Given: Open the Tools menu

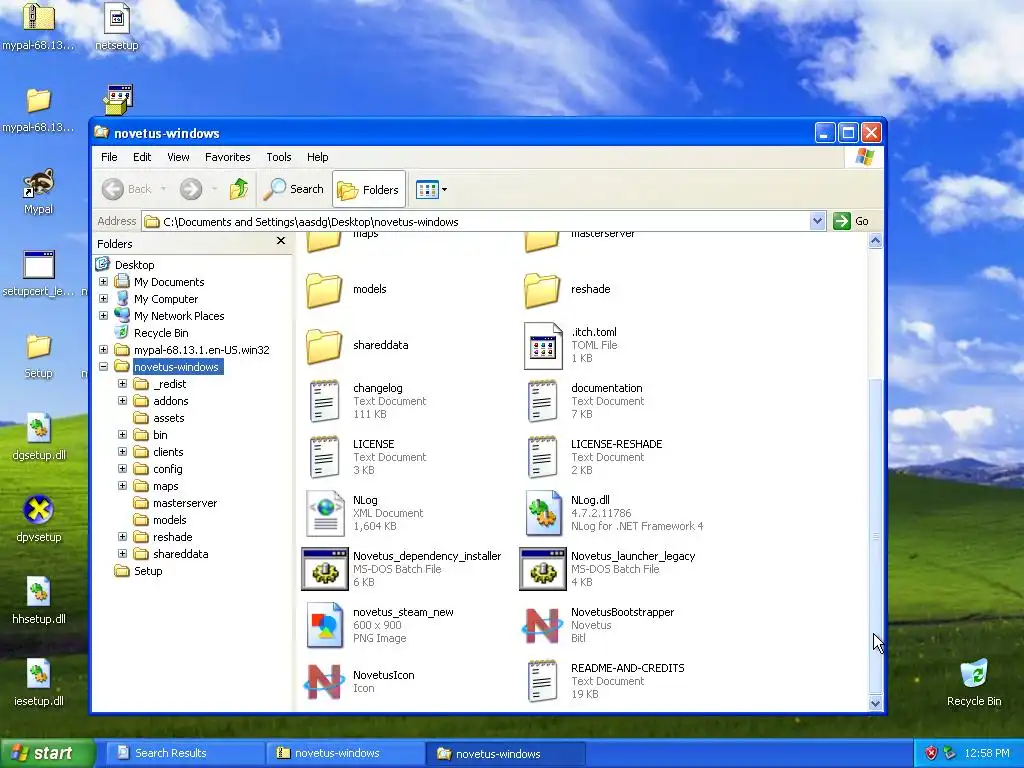Looking at the screenshot, I should (279, 157).
